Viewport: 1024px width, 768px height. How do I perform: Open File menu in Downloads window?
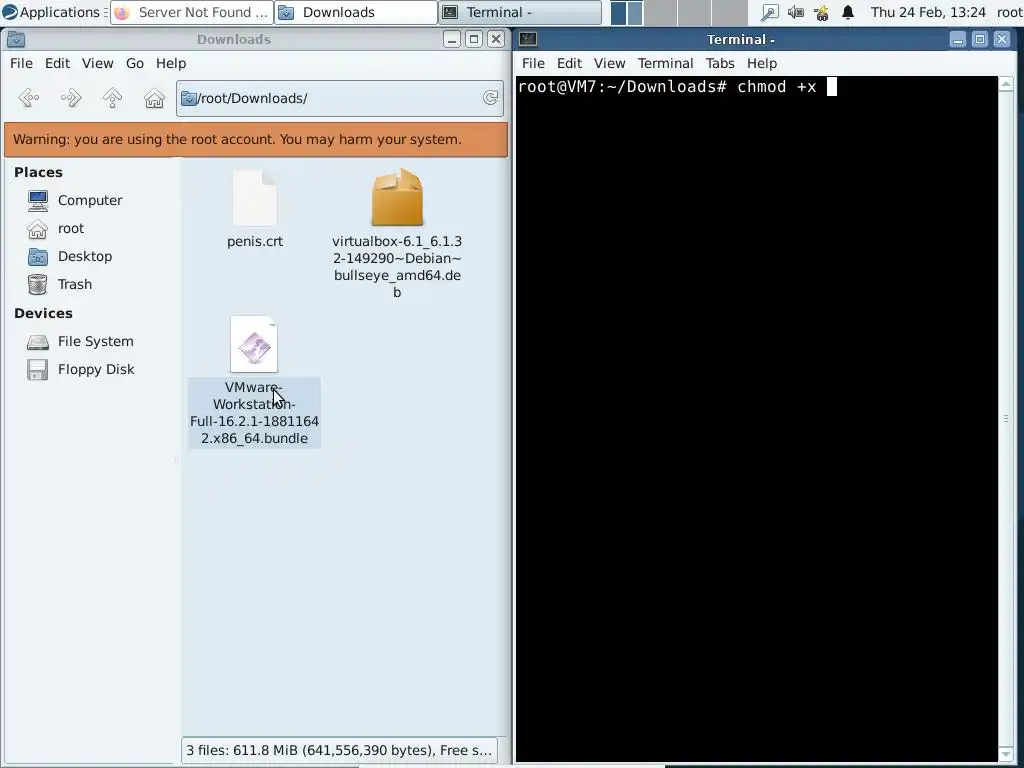tap(21, 63)
